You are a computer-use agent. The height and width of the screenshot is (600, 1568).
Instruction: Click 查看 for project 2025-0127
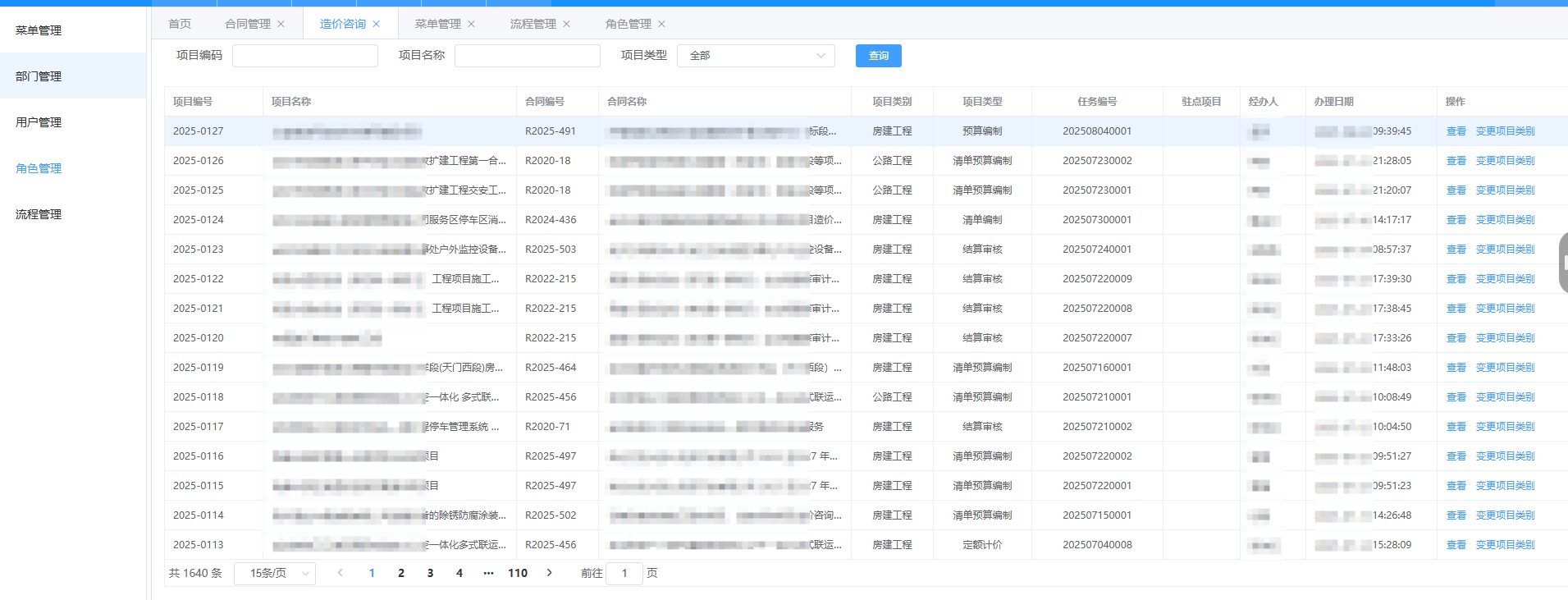pyautogui.click(x=1456, y=131)
